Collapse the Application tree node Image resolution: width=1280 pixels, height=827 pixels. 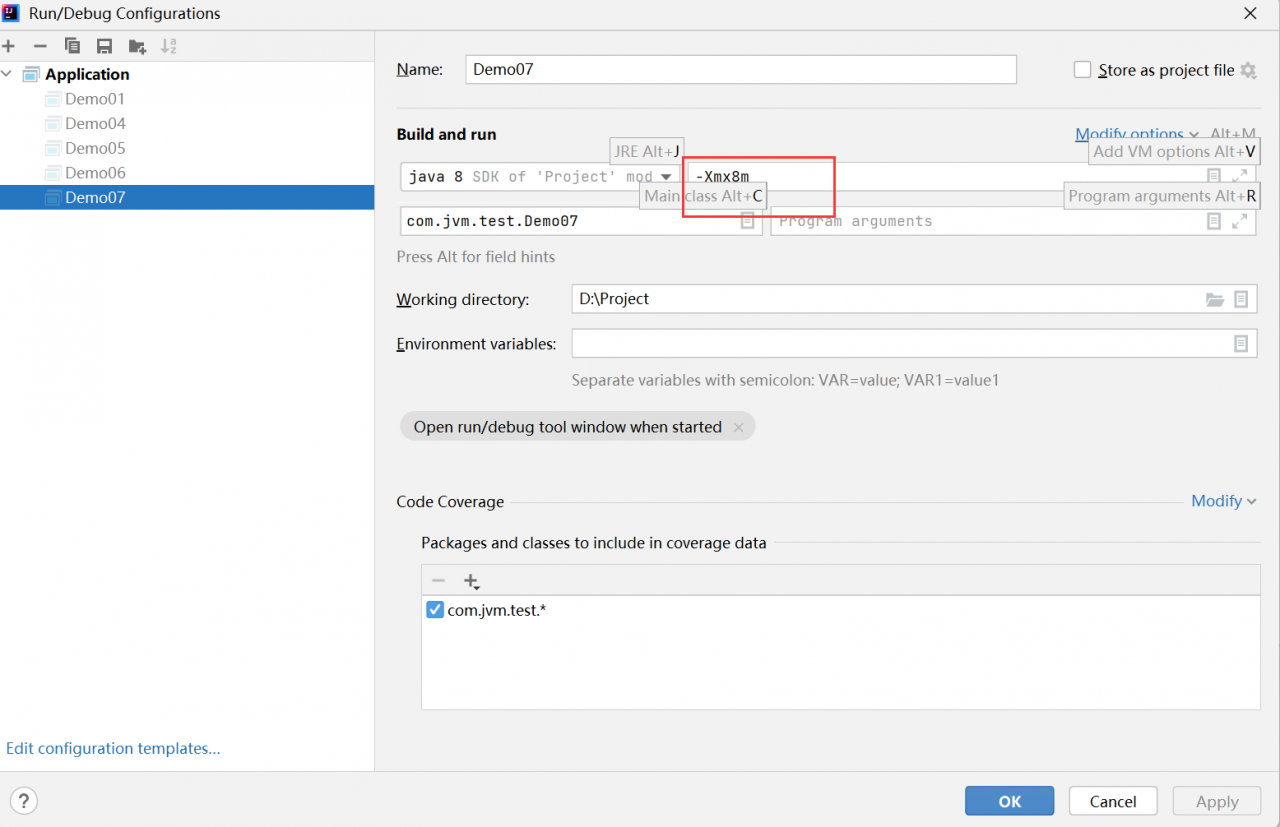tap(7, 74)
